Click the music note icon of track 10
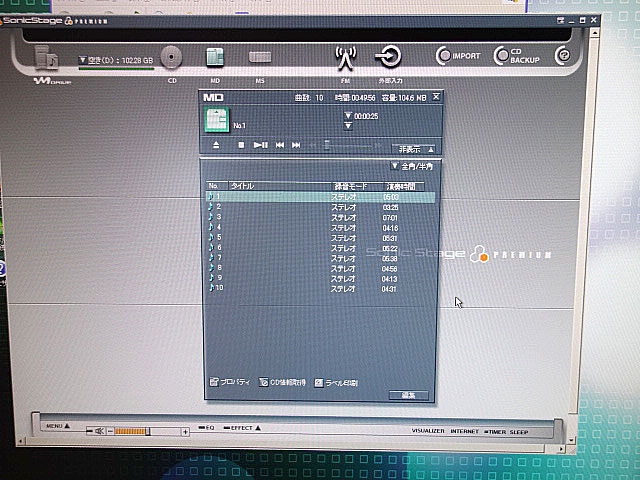Viewport: 640px width, 480px height. [x=211, y=288]
